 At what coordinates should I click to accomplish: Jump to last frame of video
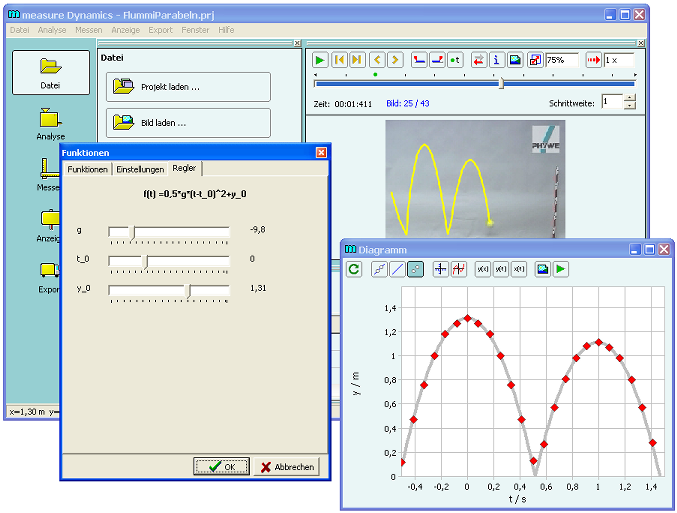357,60
